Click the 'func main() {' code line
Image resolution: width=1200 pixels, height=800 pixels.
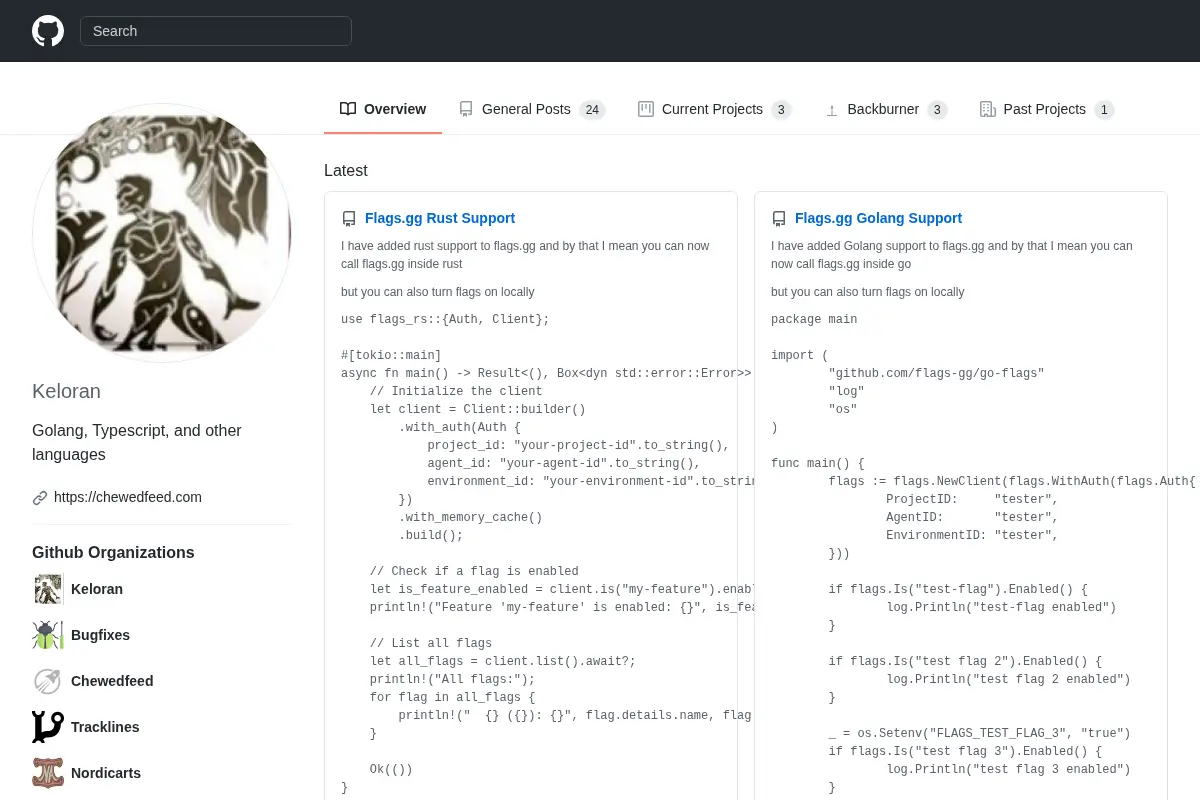point(817,463)
